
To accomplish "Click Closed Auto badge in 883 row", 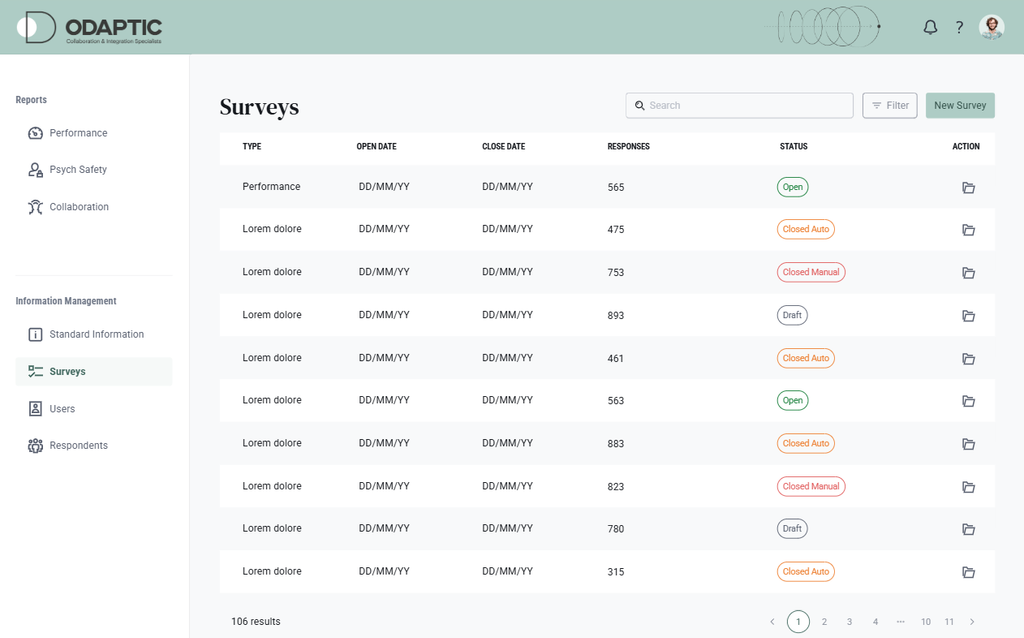I will click(806, 443).
